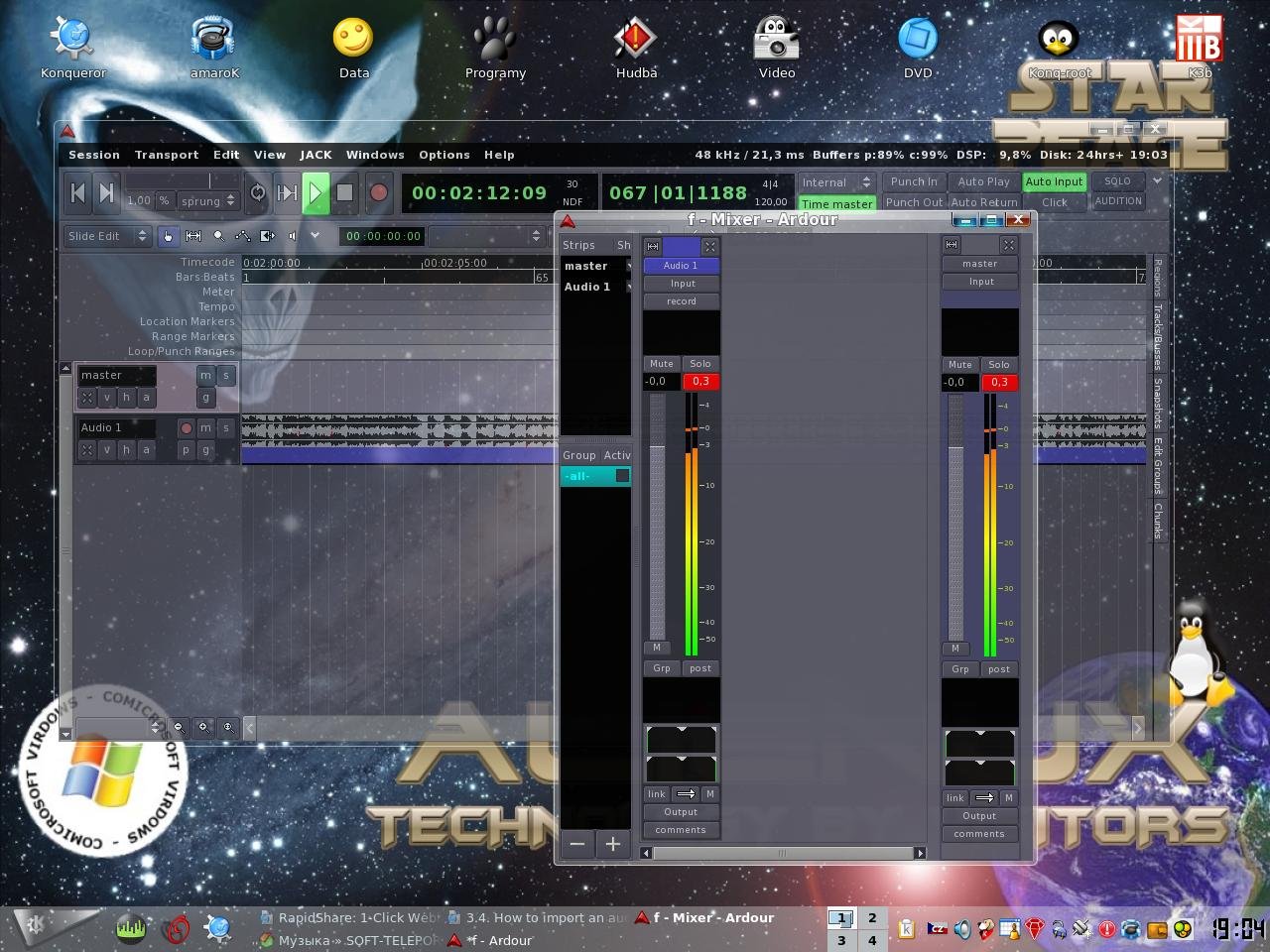1270x952 pixels.
Task: Open the Audio 1 strip name dropdown
Action: coord(682,266)
